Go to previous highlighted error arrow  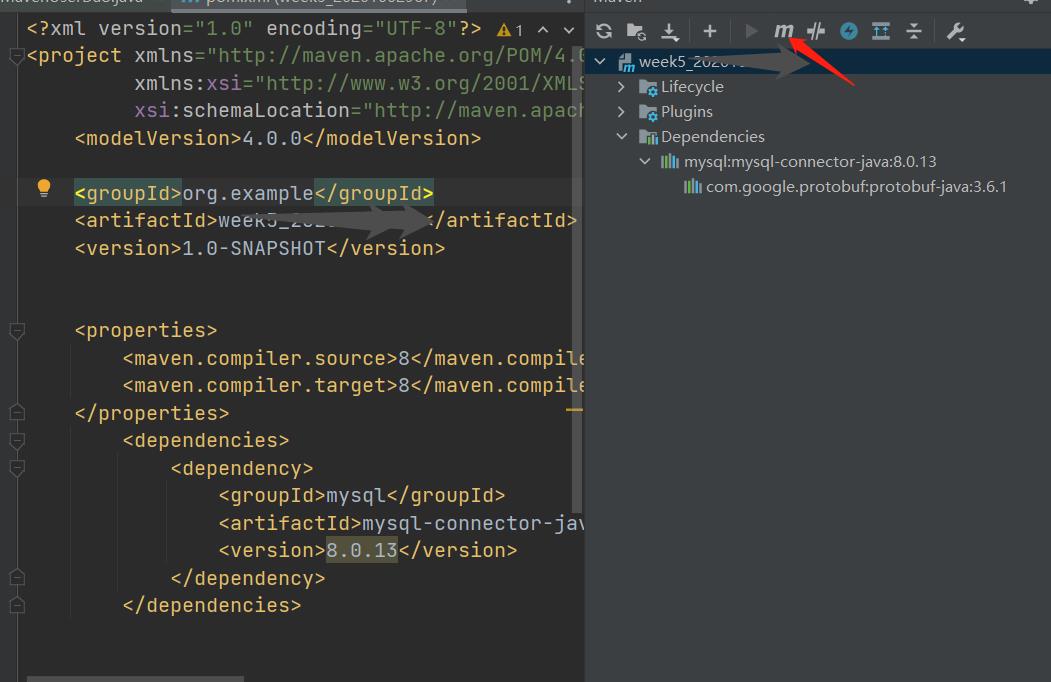tap(543, 30)
